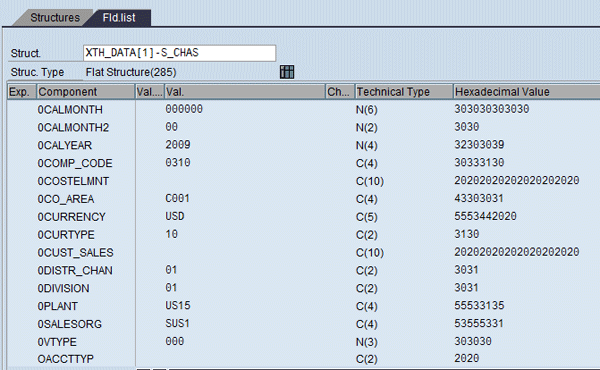Click the Struct. input field

(x=179, y=53)
